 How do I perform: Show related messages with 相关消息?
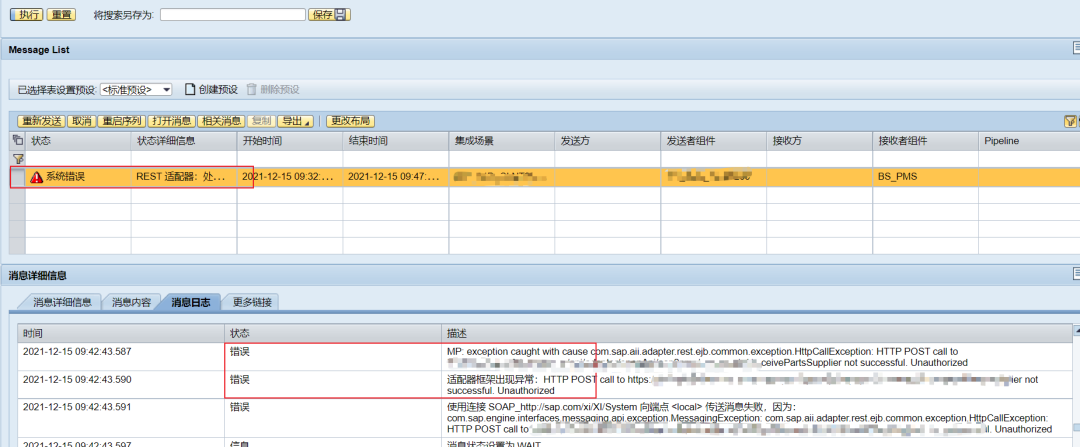[x=221, y=121]
